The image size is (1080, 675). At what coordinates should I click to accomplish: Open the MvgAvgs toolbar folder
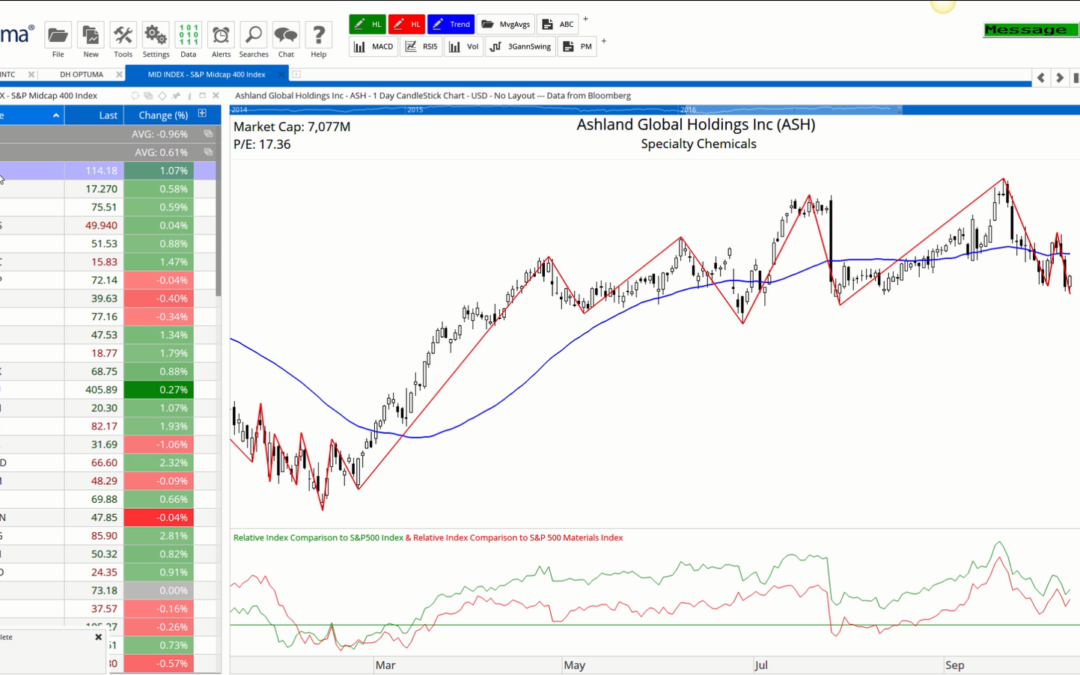(x=506, y=24)
